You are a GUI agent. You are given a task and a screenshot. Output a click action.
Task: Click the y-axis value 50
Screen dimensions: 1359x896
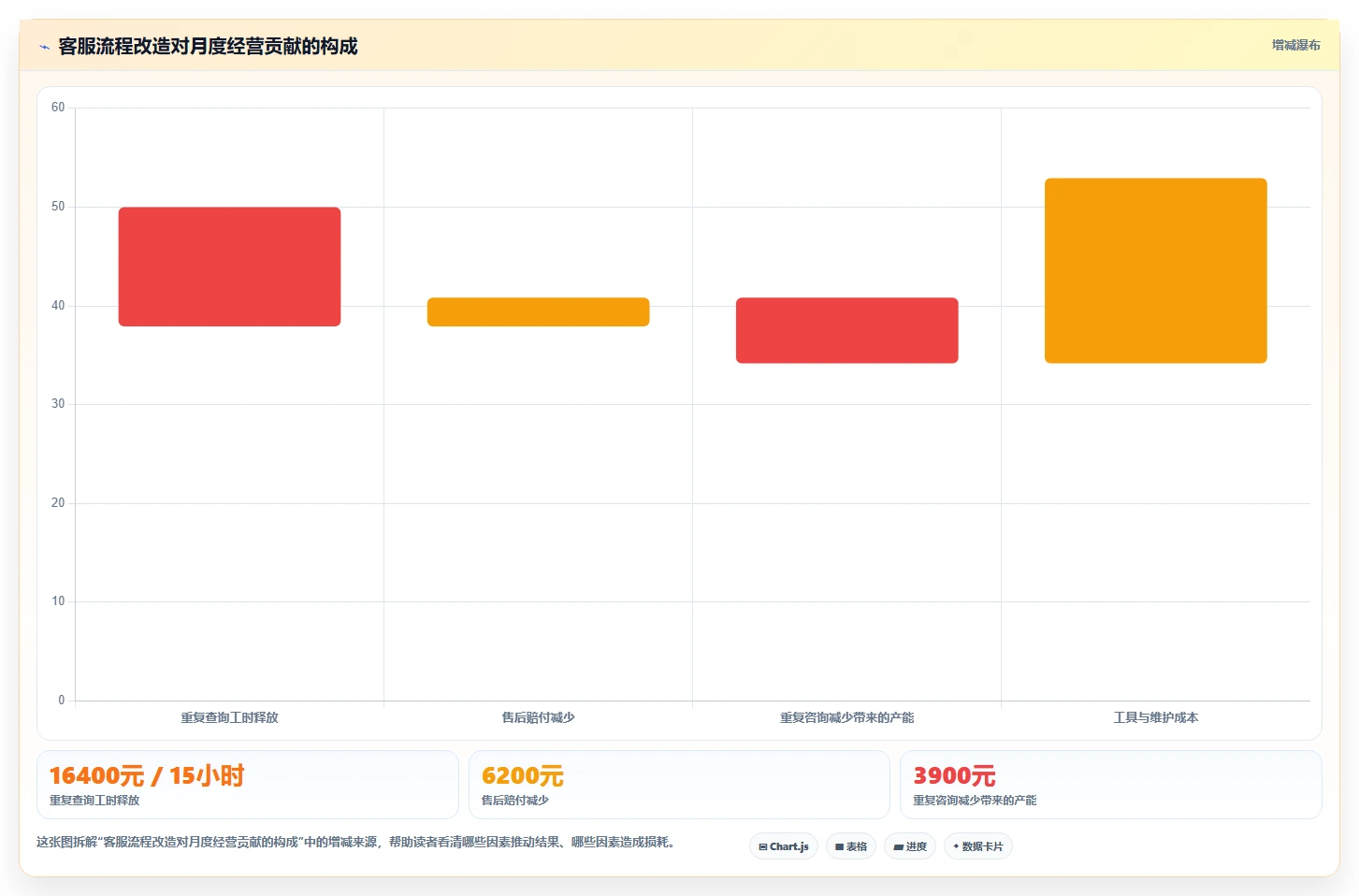pos(58,207)
